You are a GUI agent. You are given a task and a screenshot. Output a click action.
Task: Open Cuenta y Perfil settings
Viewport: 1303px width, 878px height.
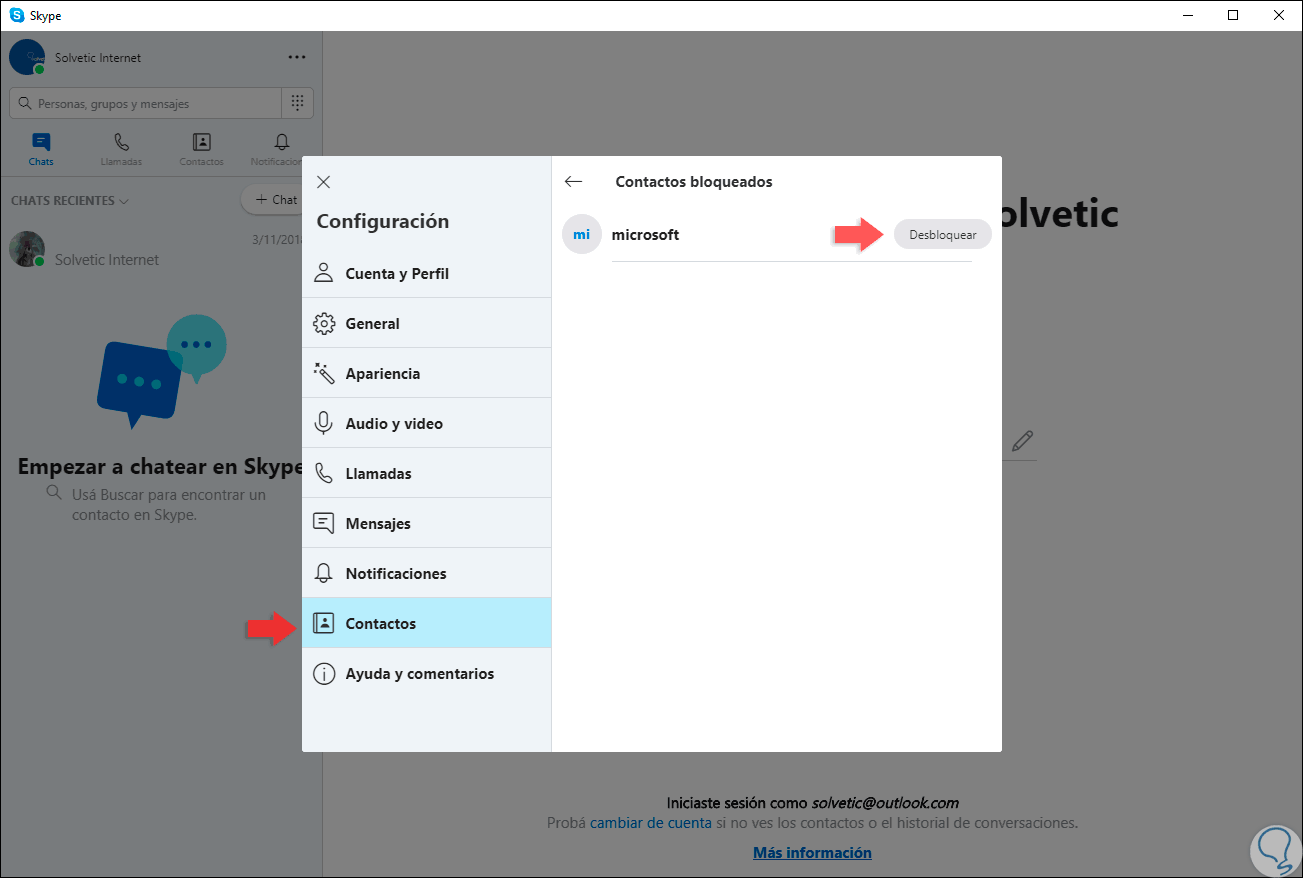click(426, 273)
